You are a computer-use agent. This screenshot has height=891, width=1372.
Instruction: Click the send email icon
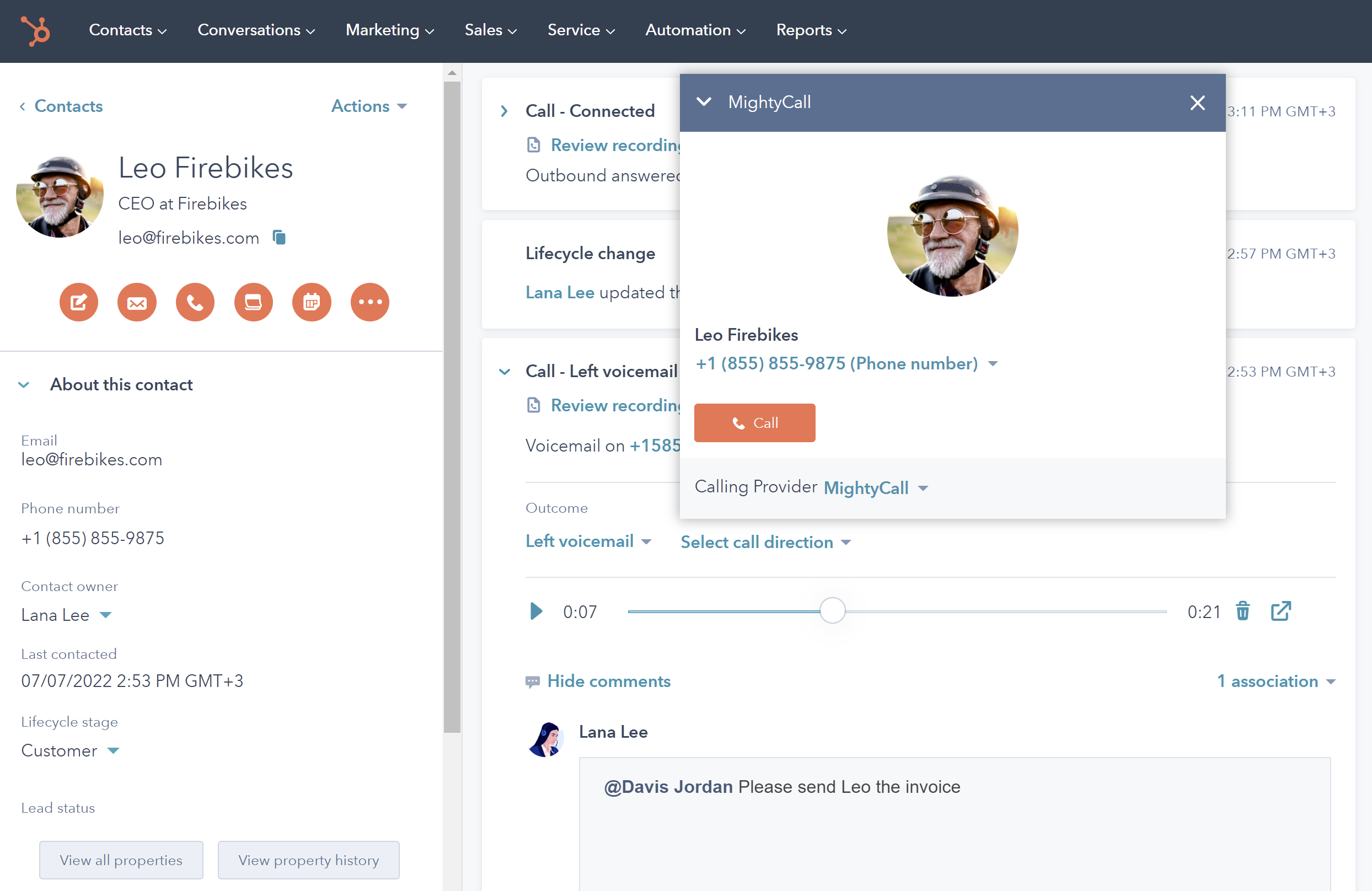coord(136,302)
